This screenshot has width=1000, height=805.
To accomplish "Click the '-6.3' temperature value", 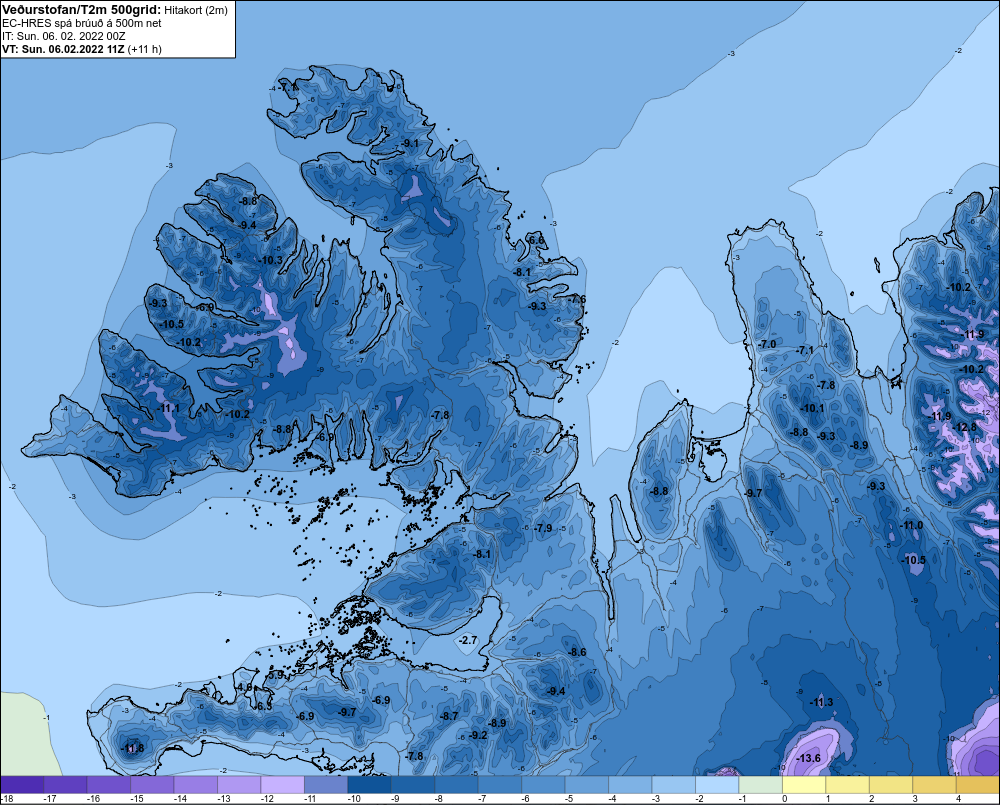I will 263,707.
